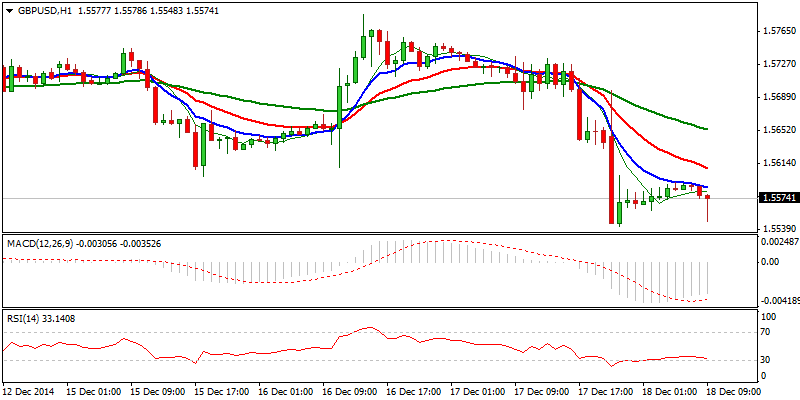Click the 16 Dec 09:00 time label
This screenshot has width=800, height=400.
(x=349, y=391)
